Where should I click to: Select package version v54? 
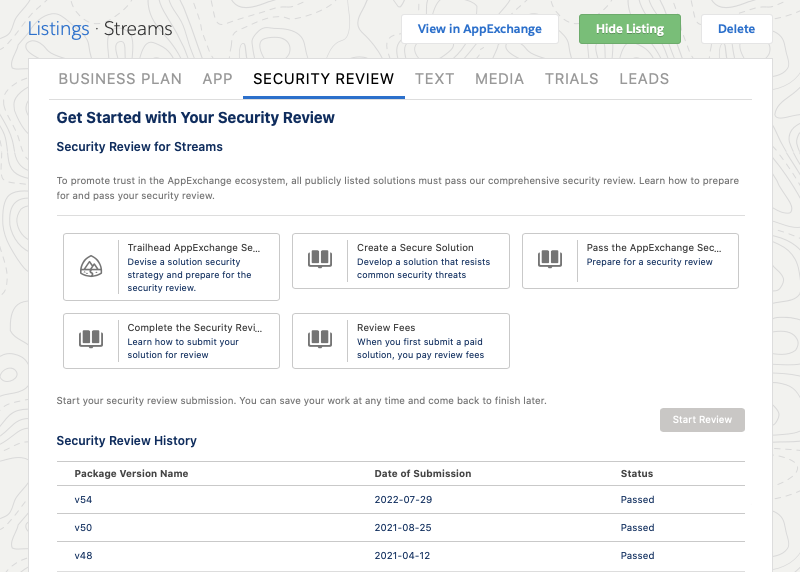83,500
